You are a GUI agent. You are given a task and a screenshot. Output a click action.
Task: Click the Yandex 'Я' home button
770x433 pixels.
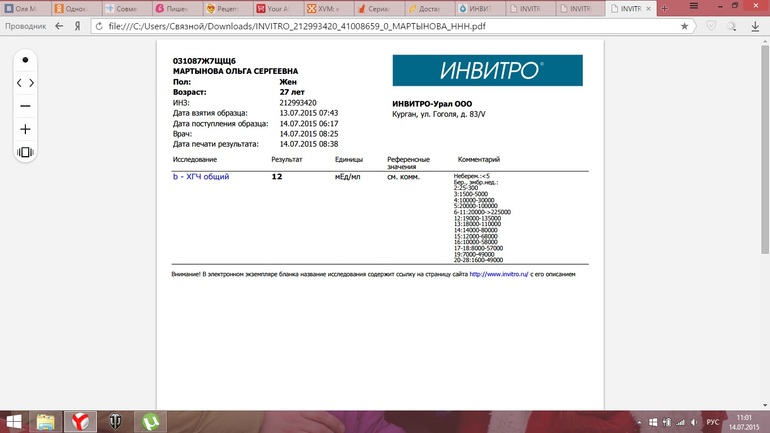point(77,27)
